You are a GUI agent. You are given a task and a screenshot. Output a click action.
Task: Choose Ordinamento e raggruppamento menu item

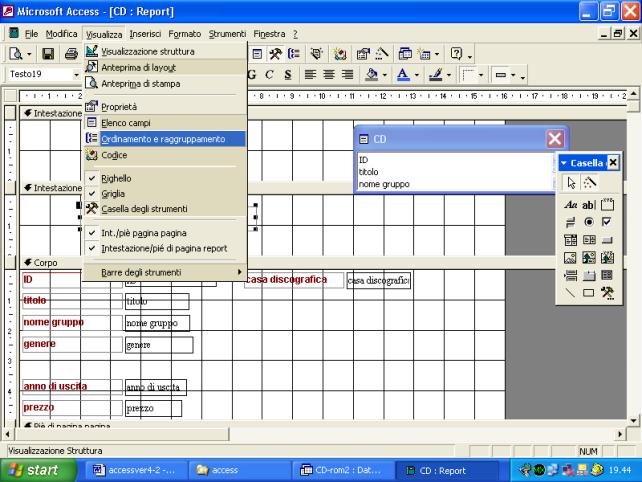(165, 139)
